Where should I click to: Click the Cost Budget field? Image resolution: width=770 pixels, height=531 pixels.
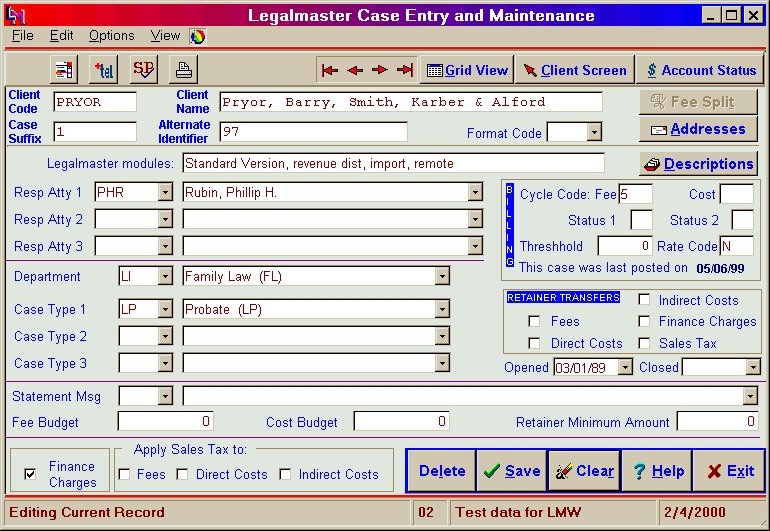pyautogui.click(x=401, y=421)
